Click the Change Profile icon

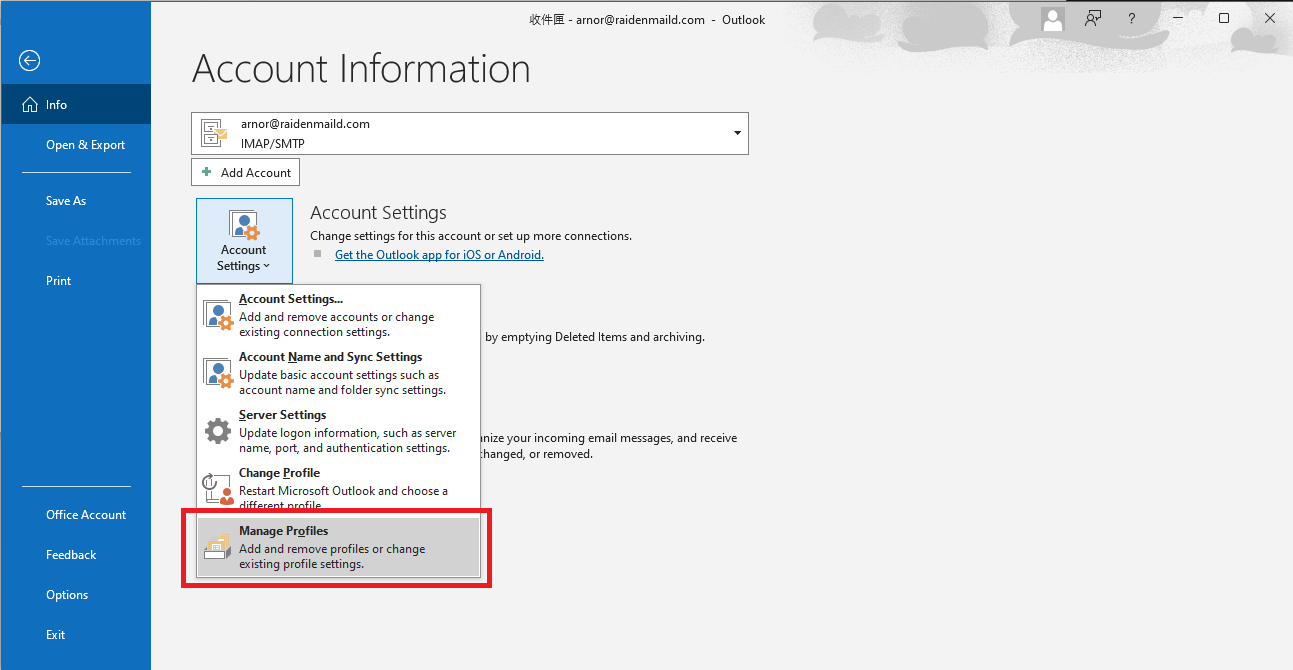coord(218,489)
